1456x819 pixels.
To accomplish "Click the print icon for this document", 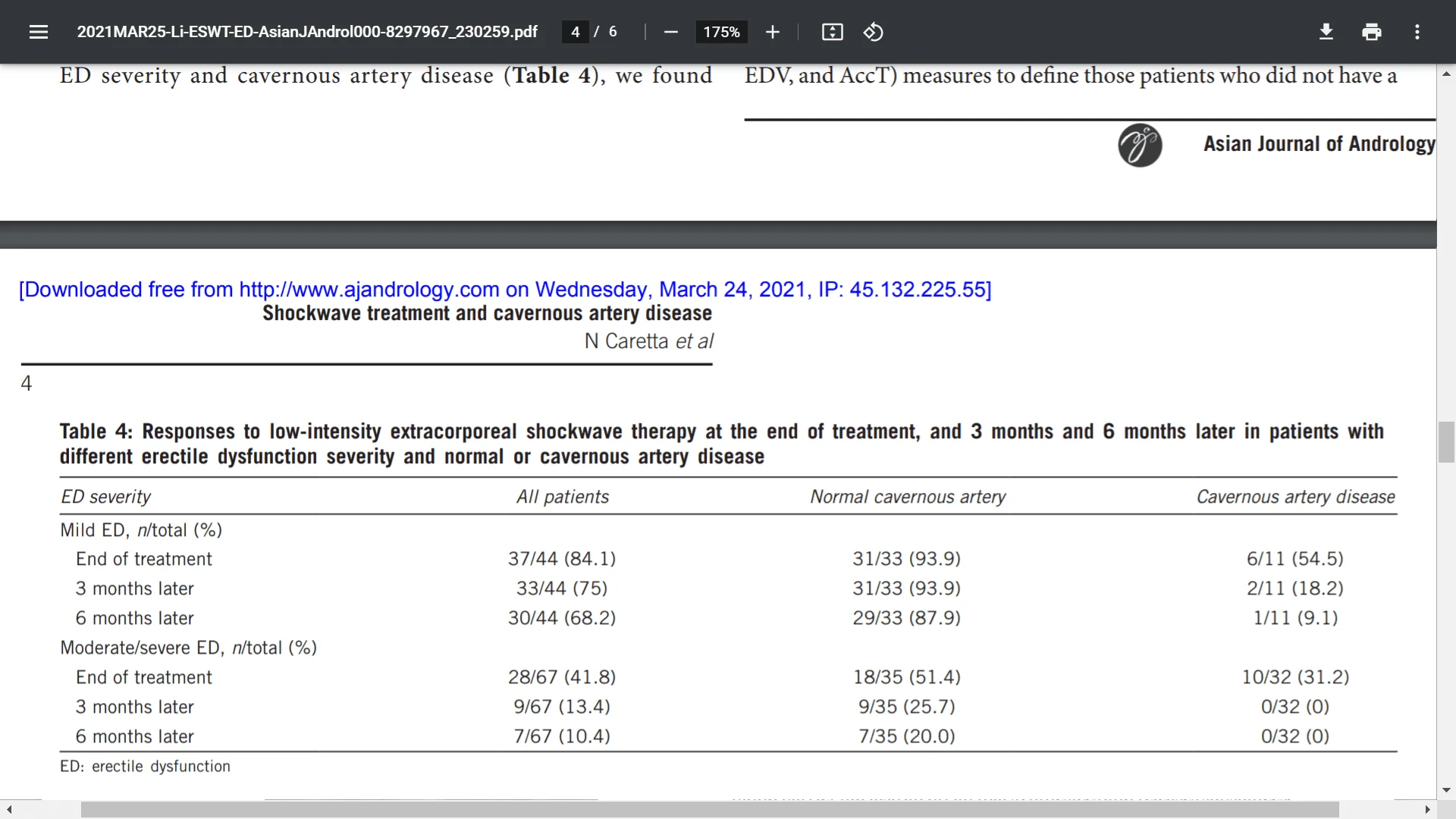I will point(1372,31).
